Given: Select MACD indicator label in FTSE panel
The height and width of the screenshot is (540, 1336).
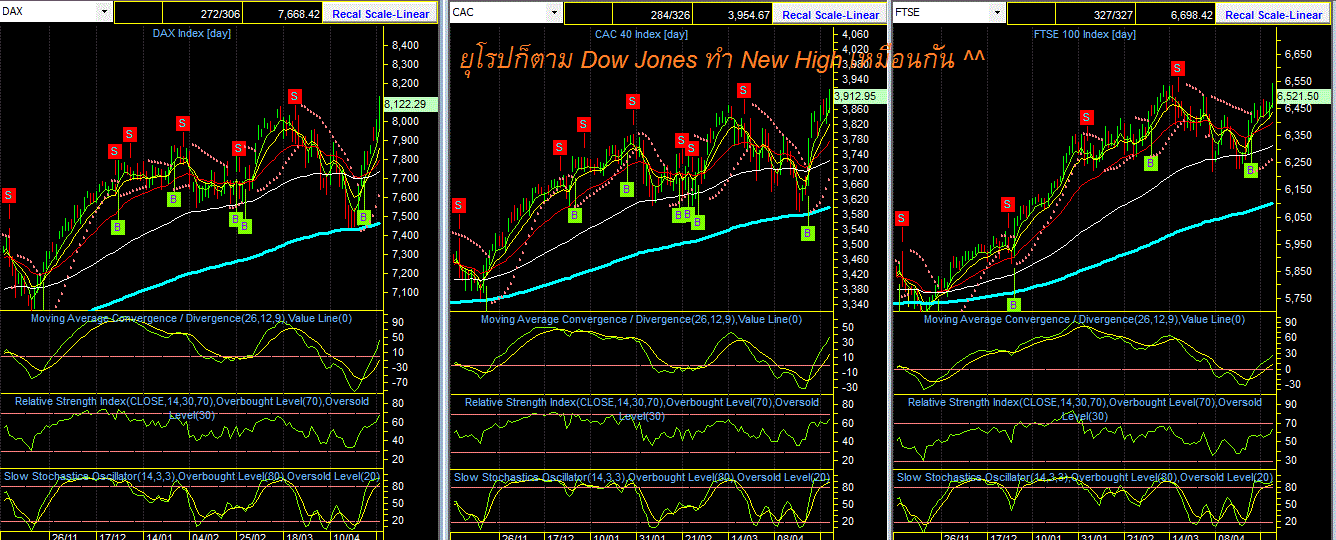Looking at the screenshot, I should pos(1084,319).
